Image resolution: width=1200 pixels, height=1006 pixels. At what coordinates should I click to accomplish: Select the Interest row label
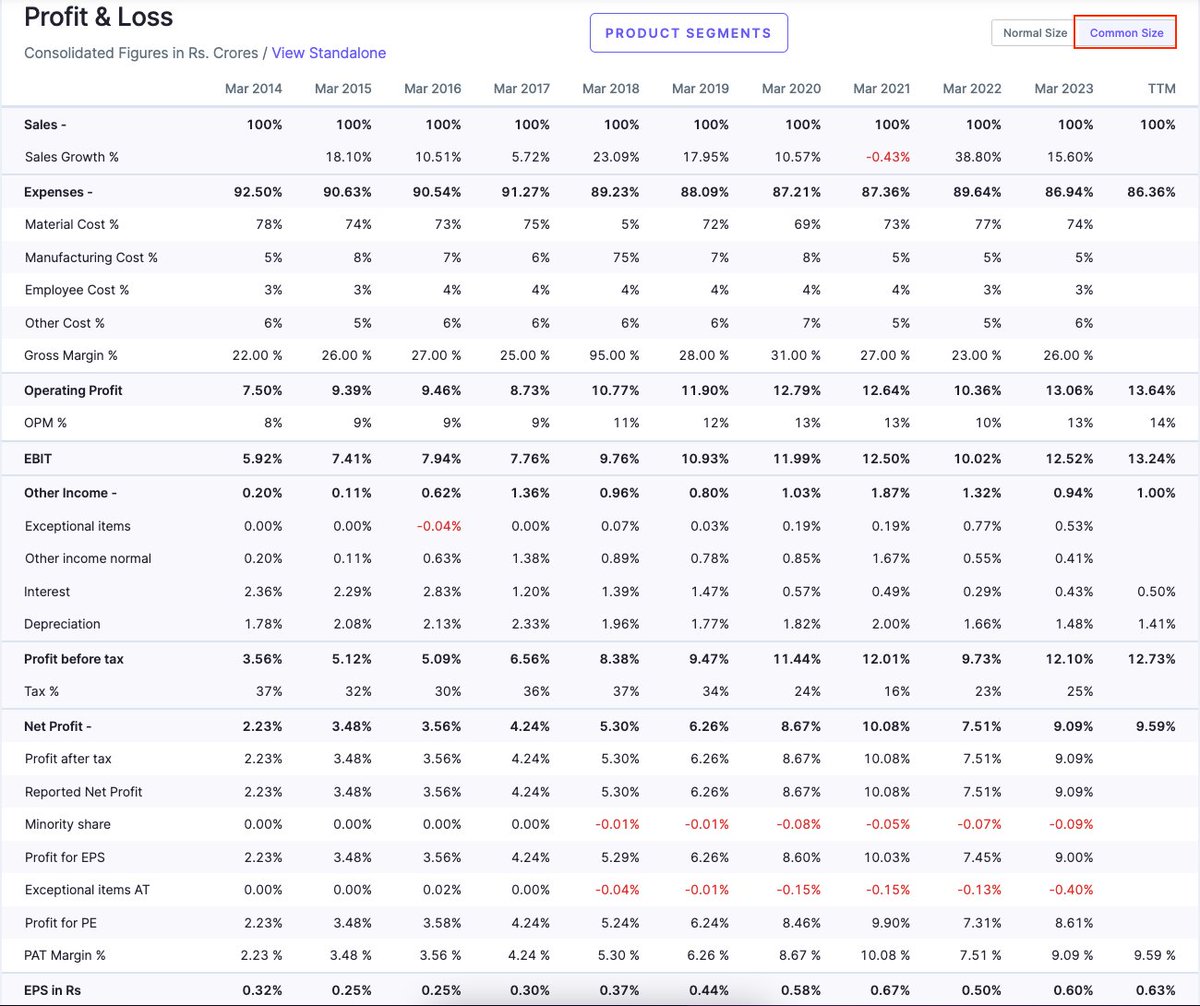point(47,592)
